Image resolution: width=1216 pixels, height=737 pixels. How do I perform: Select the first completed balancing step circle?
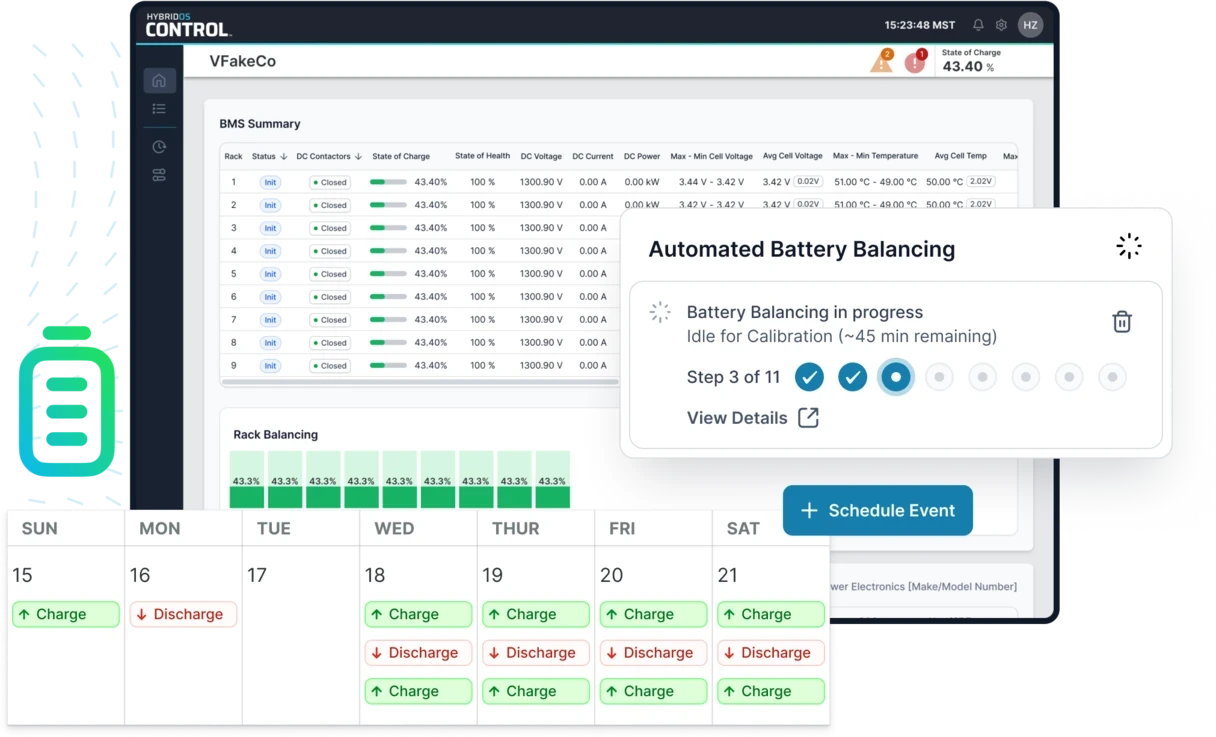point(809,377)
